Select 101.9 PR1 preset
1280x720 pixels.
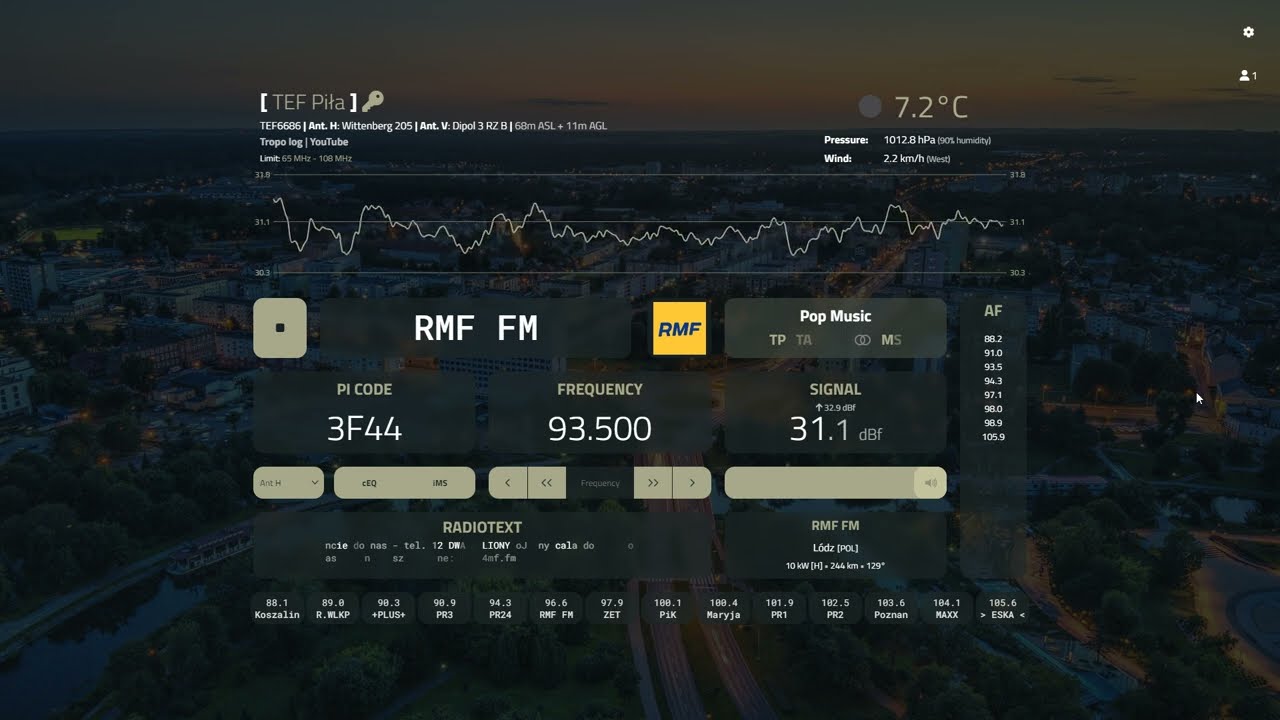tap(779, 609)
